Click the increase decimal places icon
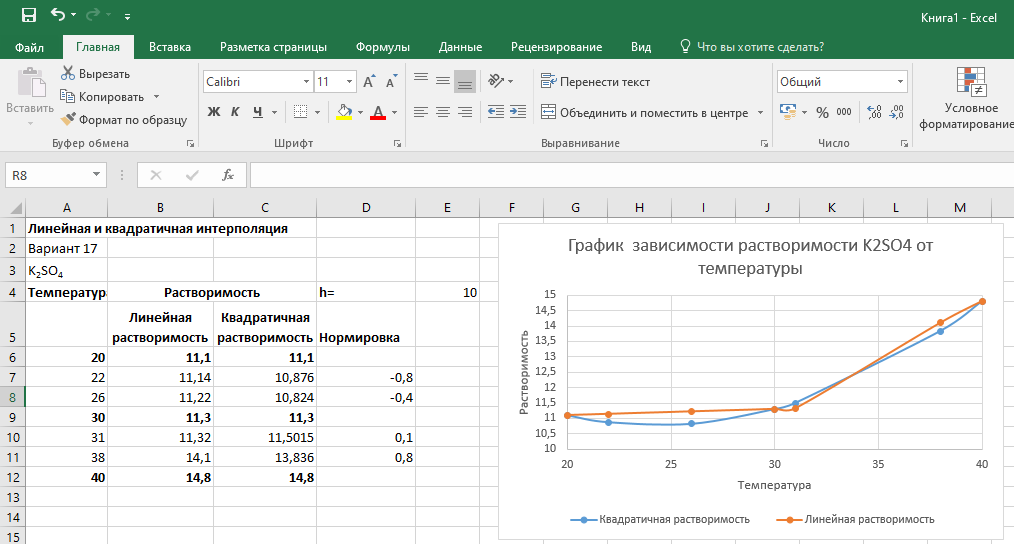The height and width of the screenshot is (544, 1014). 874,113
